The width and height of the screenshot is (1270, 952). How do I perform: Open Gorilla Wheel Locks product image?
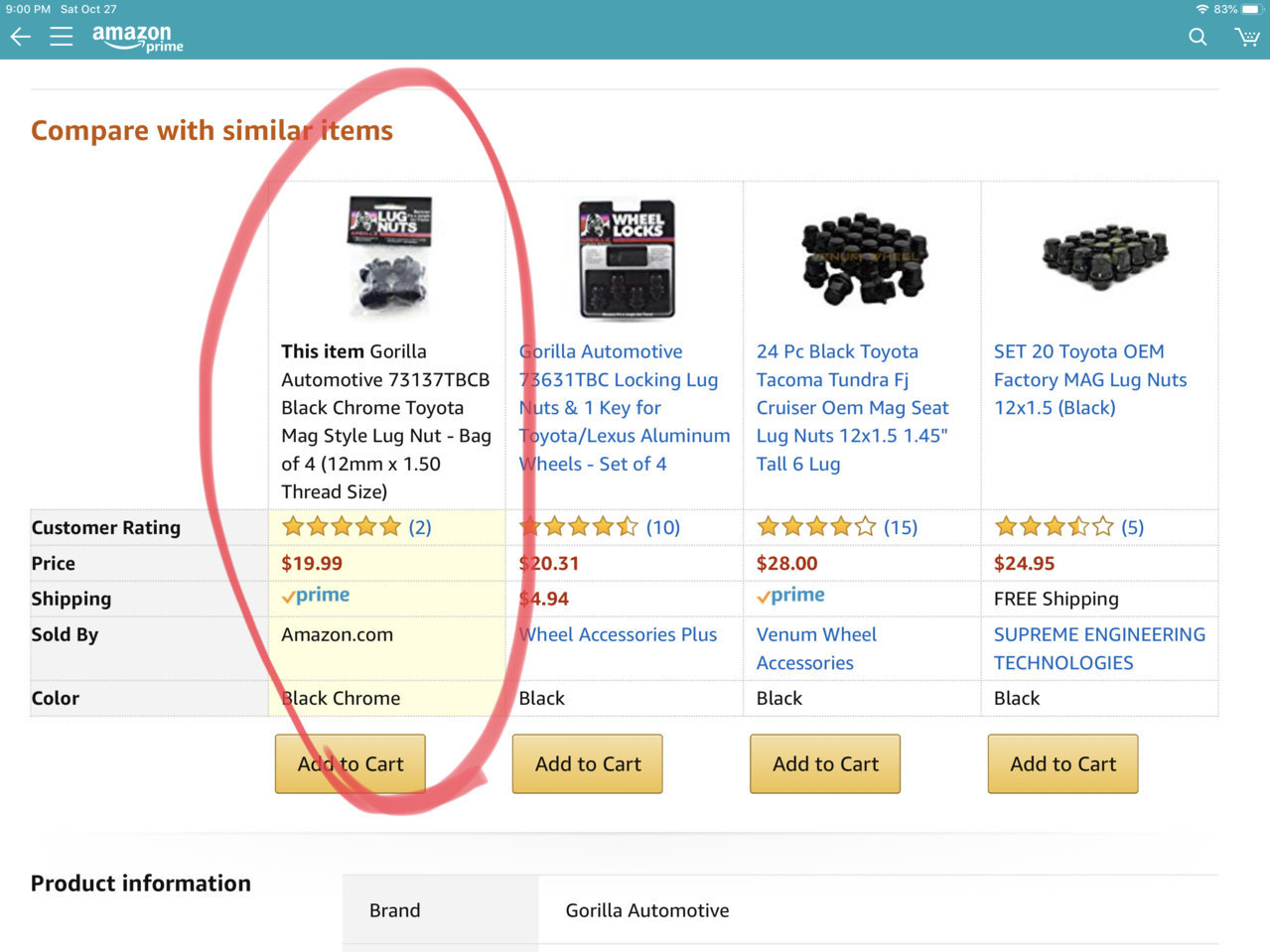point(627,258)
